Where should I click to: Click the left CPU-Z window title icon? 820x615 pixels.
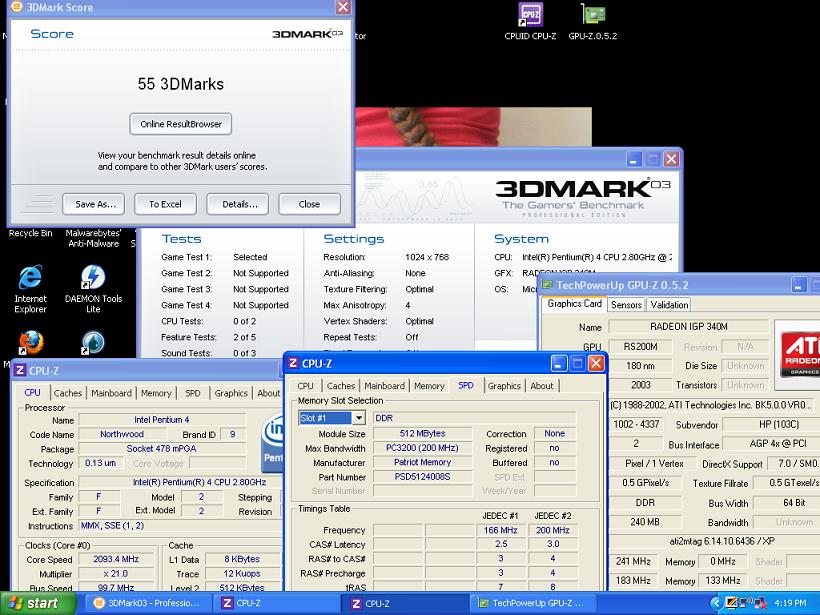pos(20,371)
